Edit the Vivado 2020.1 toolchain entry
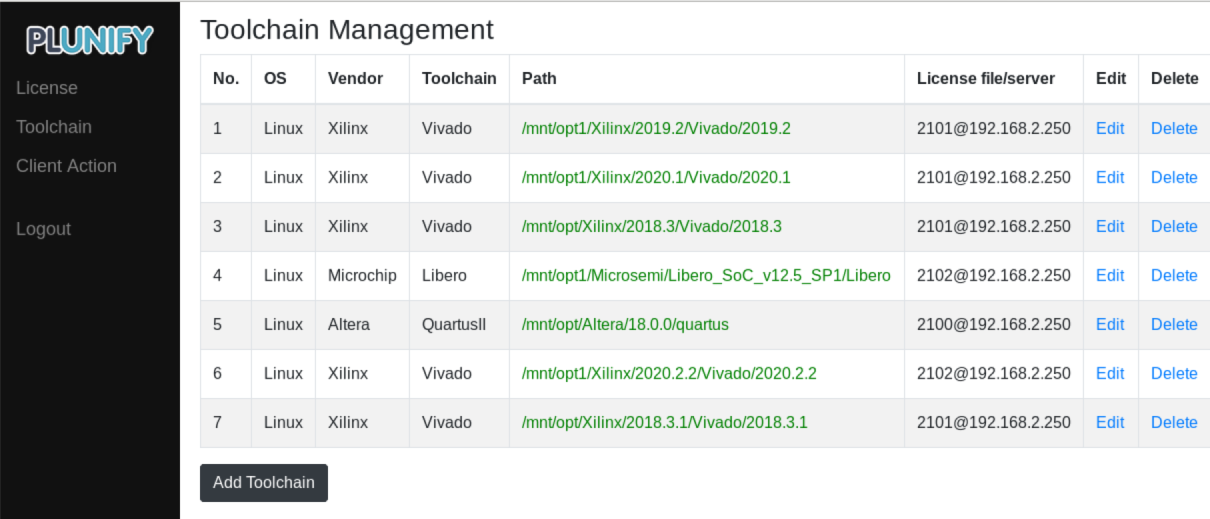Image resolution: width=1210 pixels, height=519 pixels. pos(1110,177)
